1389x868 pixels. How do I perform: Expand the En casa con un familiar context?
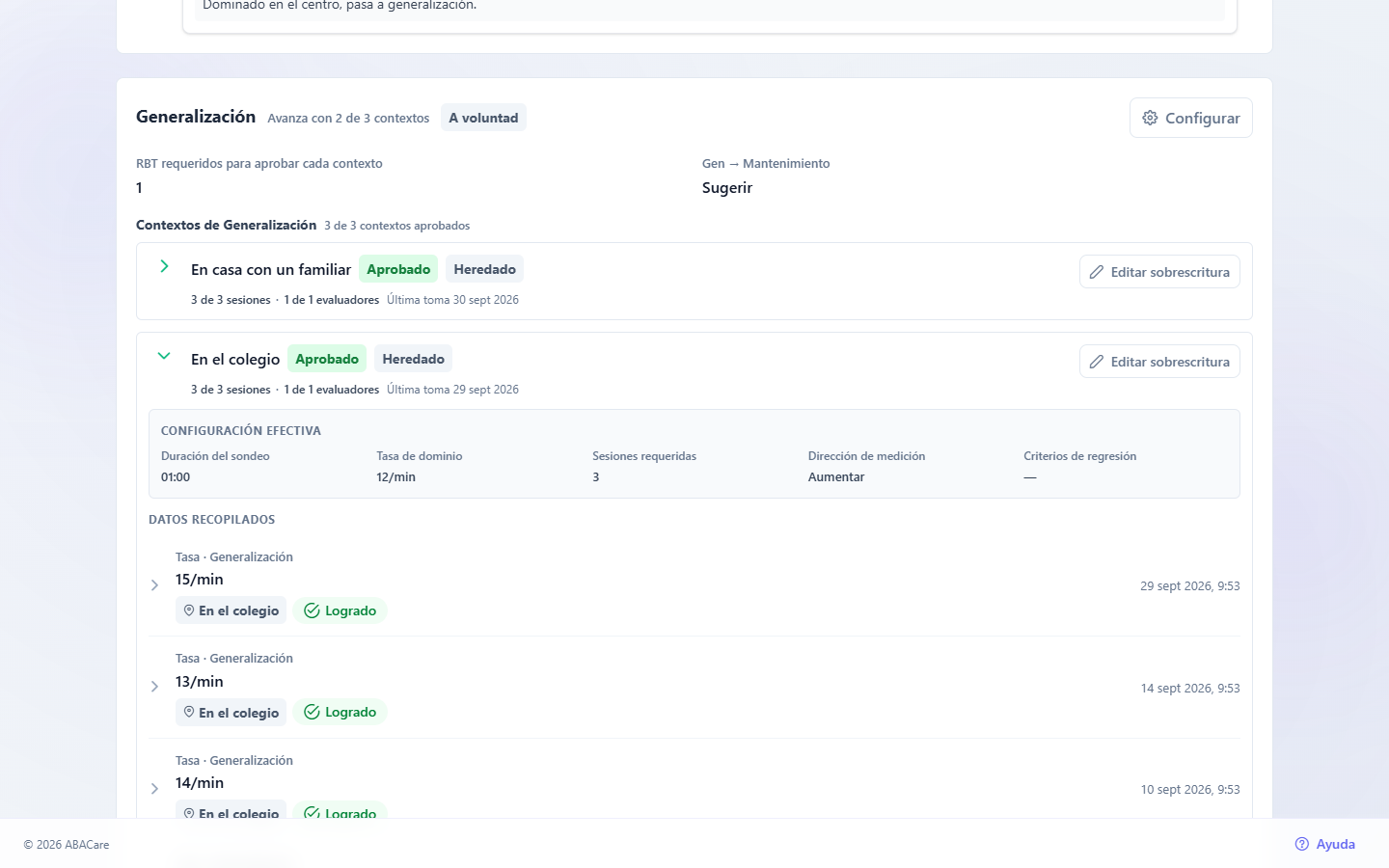tap(164, 266)
